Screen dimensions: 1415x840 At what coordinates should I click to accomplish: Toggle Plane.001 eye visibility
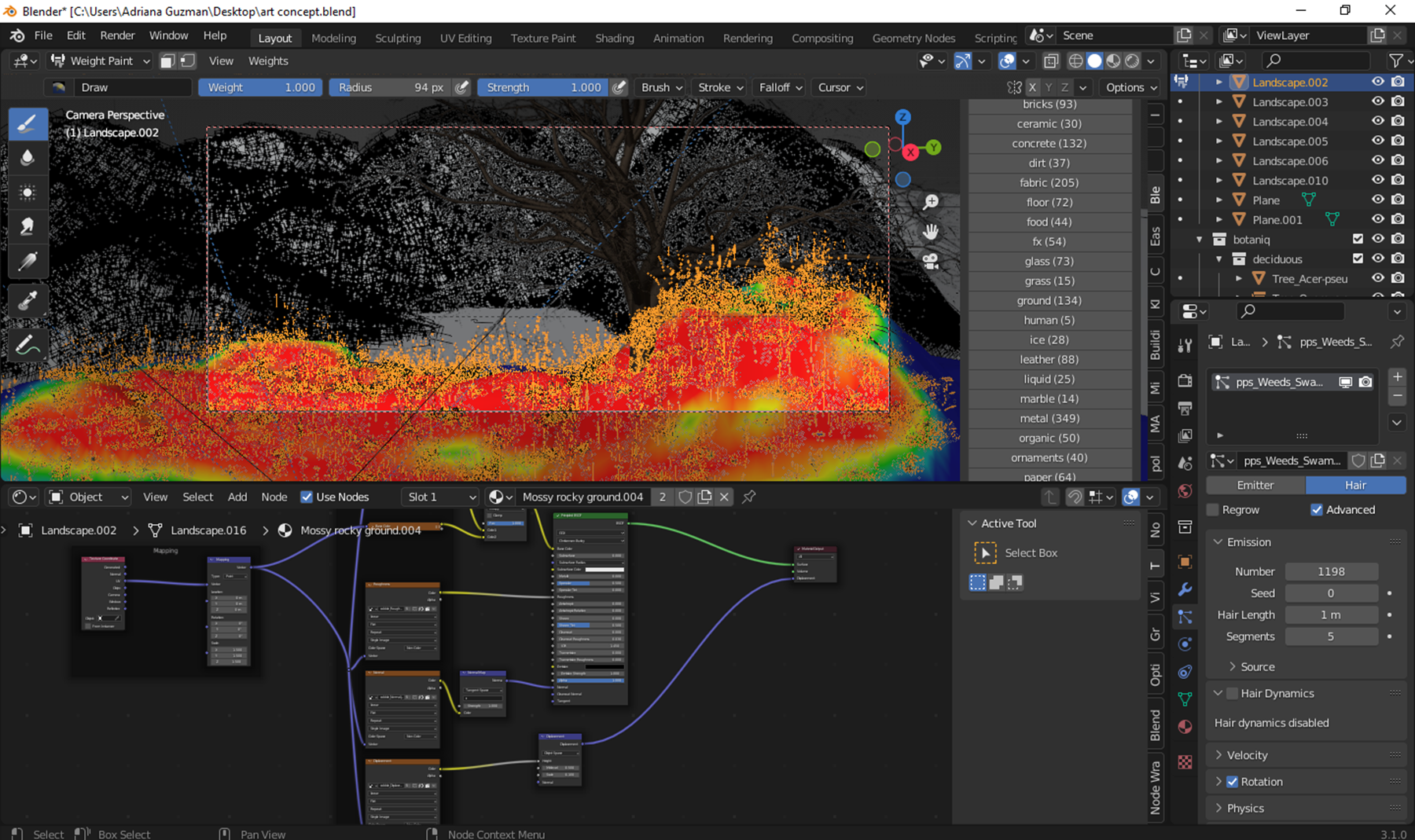click(1378, 219)
